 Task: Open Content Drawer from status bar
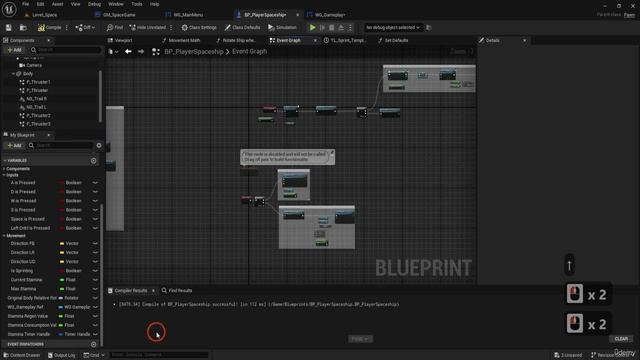[22, 355]
